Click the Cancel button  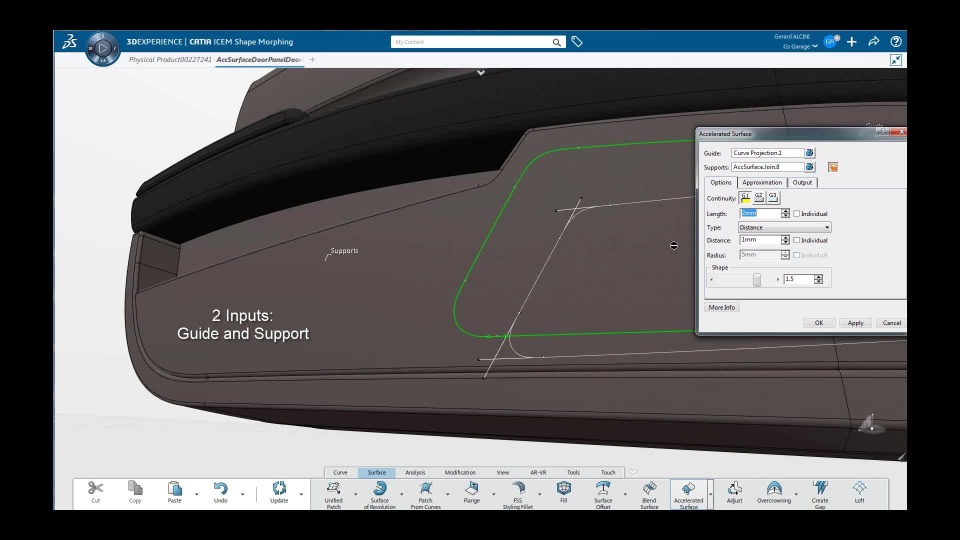(x=891, y=323)
